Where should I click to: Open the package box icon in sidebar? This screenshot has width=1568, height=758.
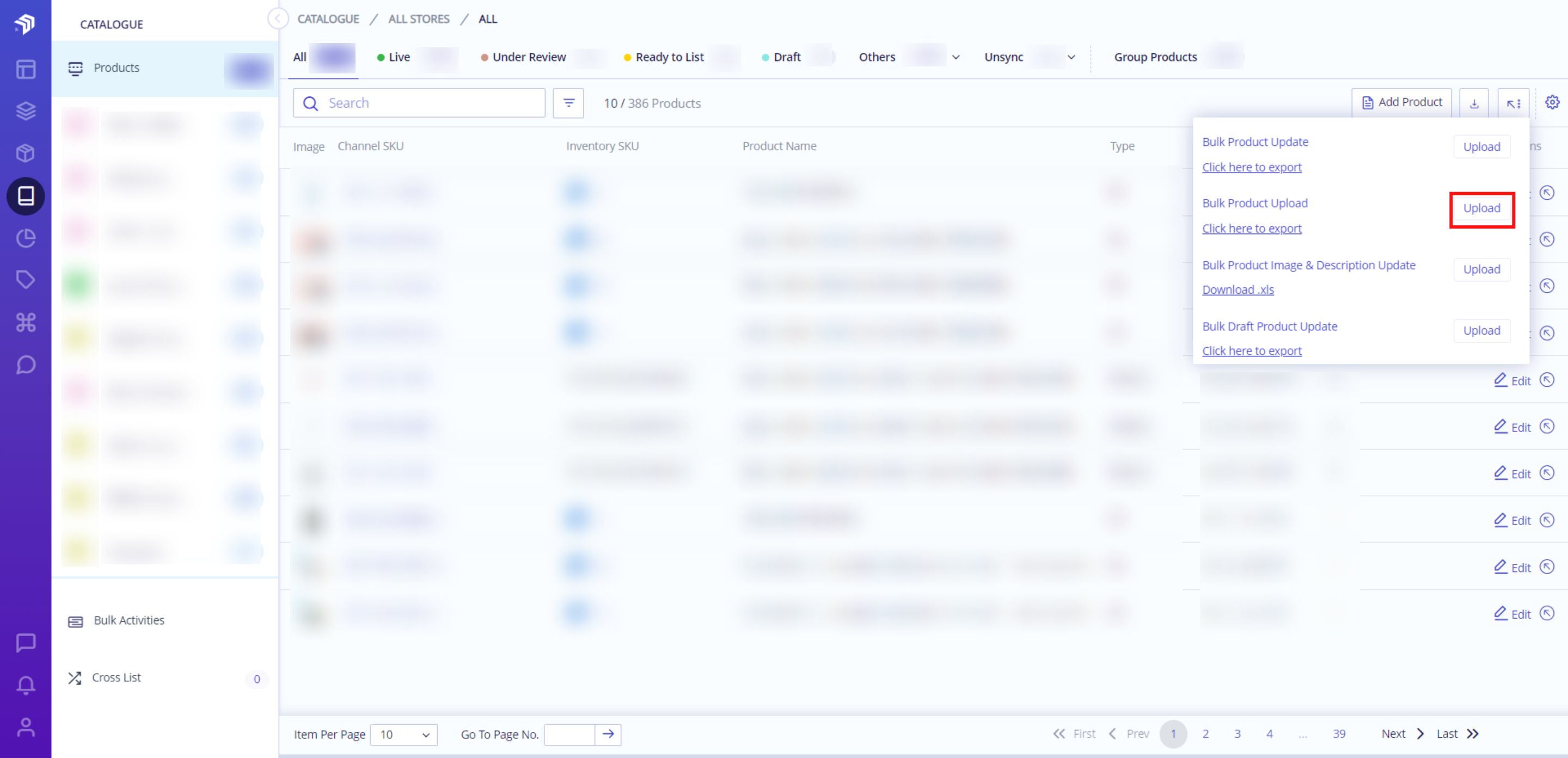click(x=26, y=153)
